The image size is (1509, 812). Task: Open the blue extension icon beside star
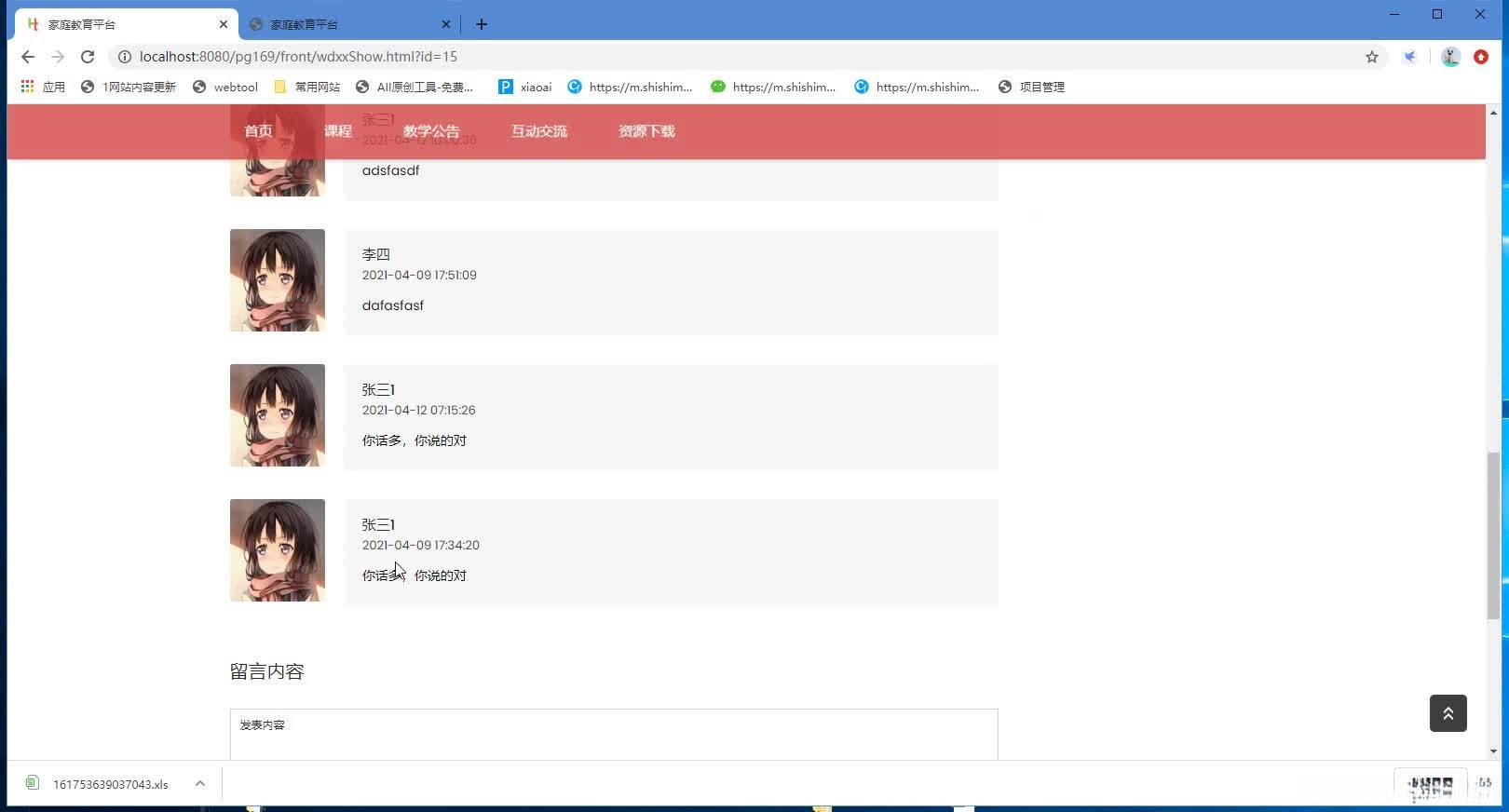tap(1410, 57)
